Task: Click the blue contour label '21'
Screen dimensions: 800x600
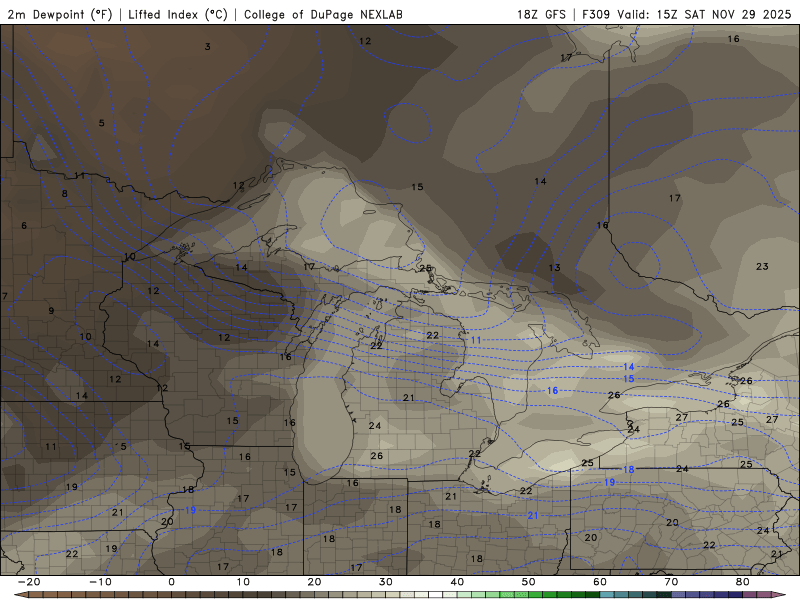Action: (x=533, y=516)
